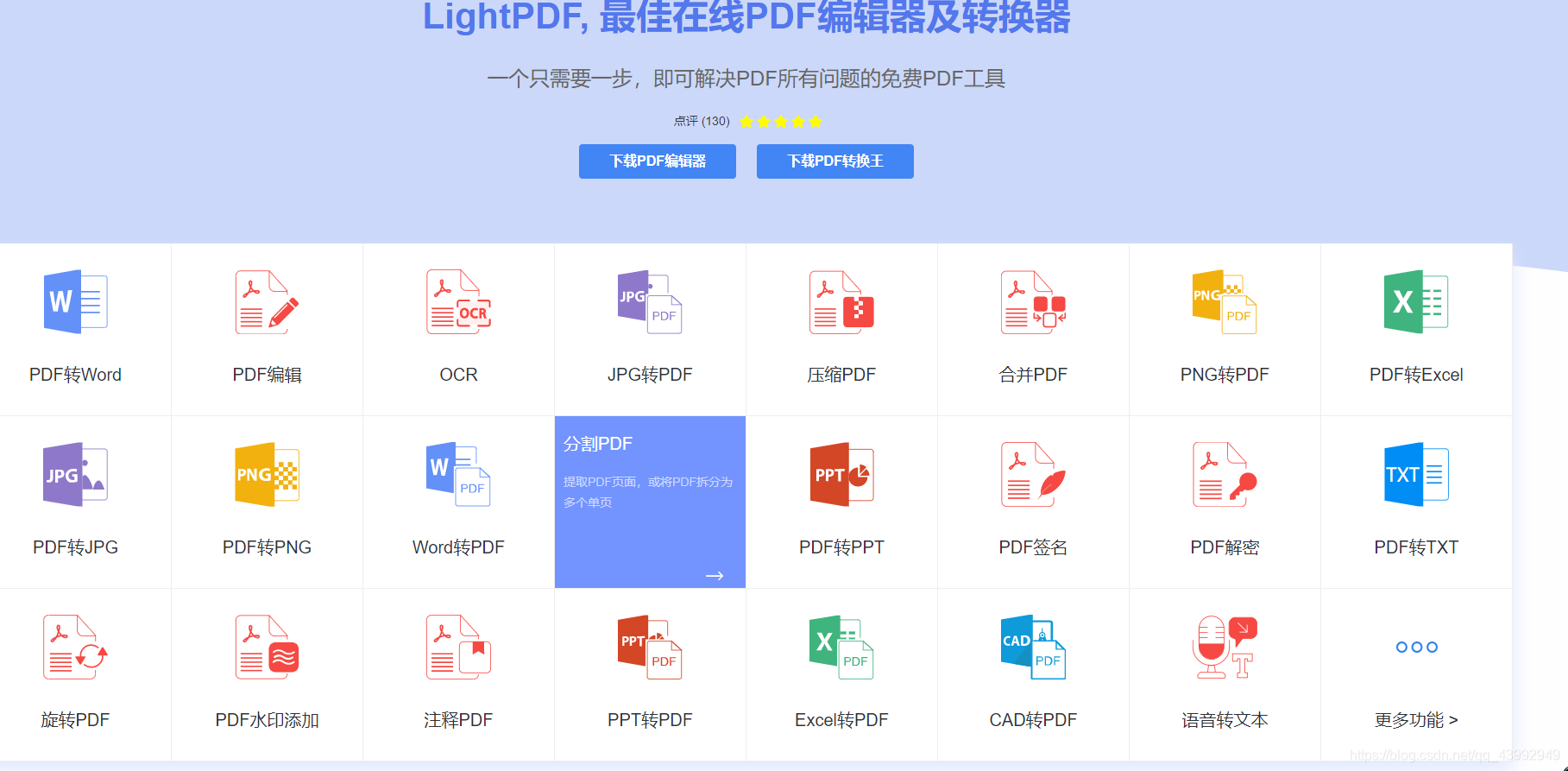
Task: Click the PDF转Excel label text
Action: point(1416,375)
